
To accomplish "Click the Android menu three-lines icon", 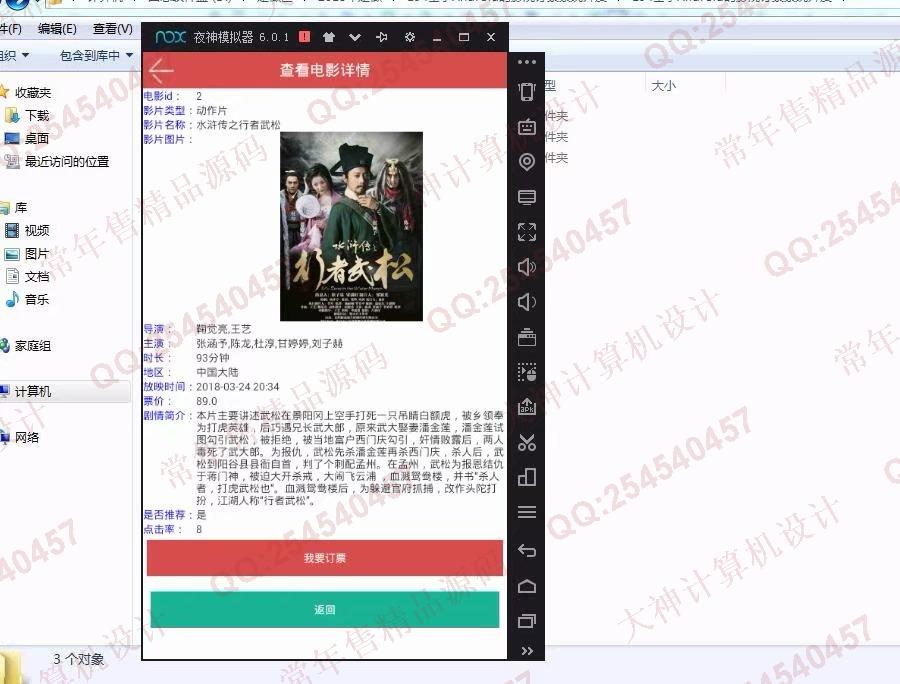I will [x=526, y=512].
